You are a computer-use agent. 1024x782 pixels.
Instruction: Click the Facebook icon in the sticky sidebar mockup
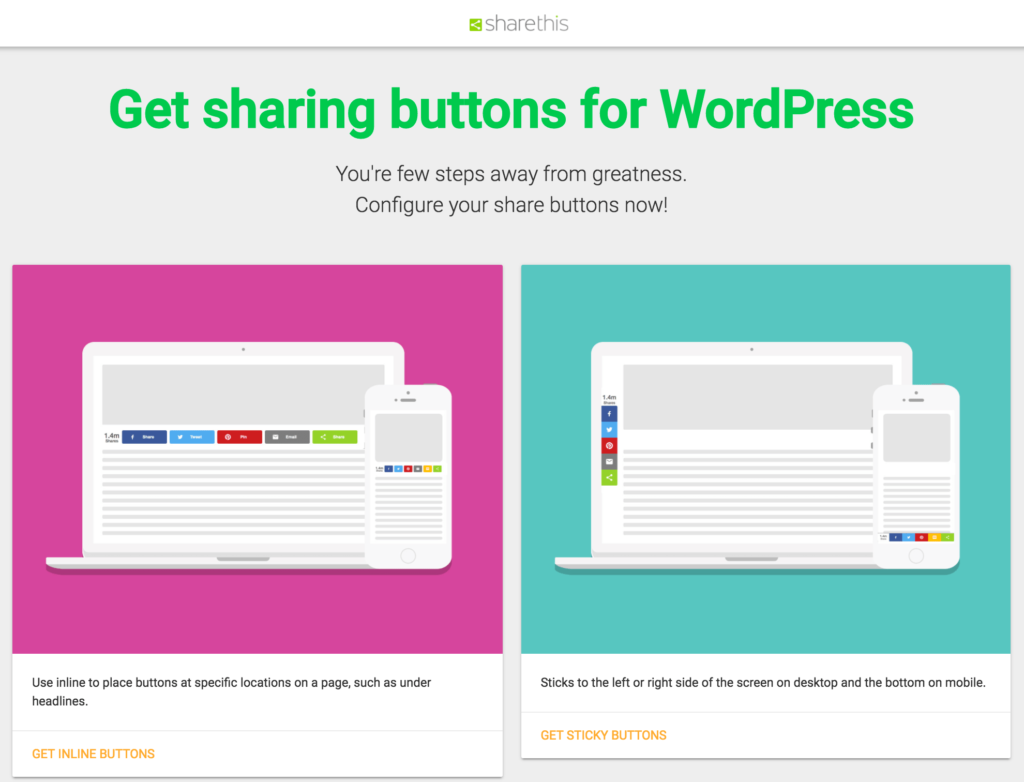click(x=609, y=413)
